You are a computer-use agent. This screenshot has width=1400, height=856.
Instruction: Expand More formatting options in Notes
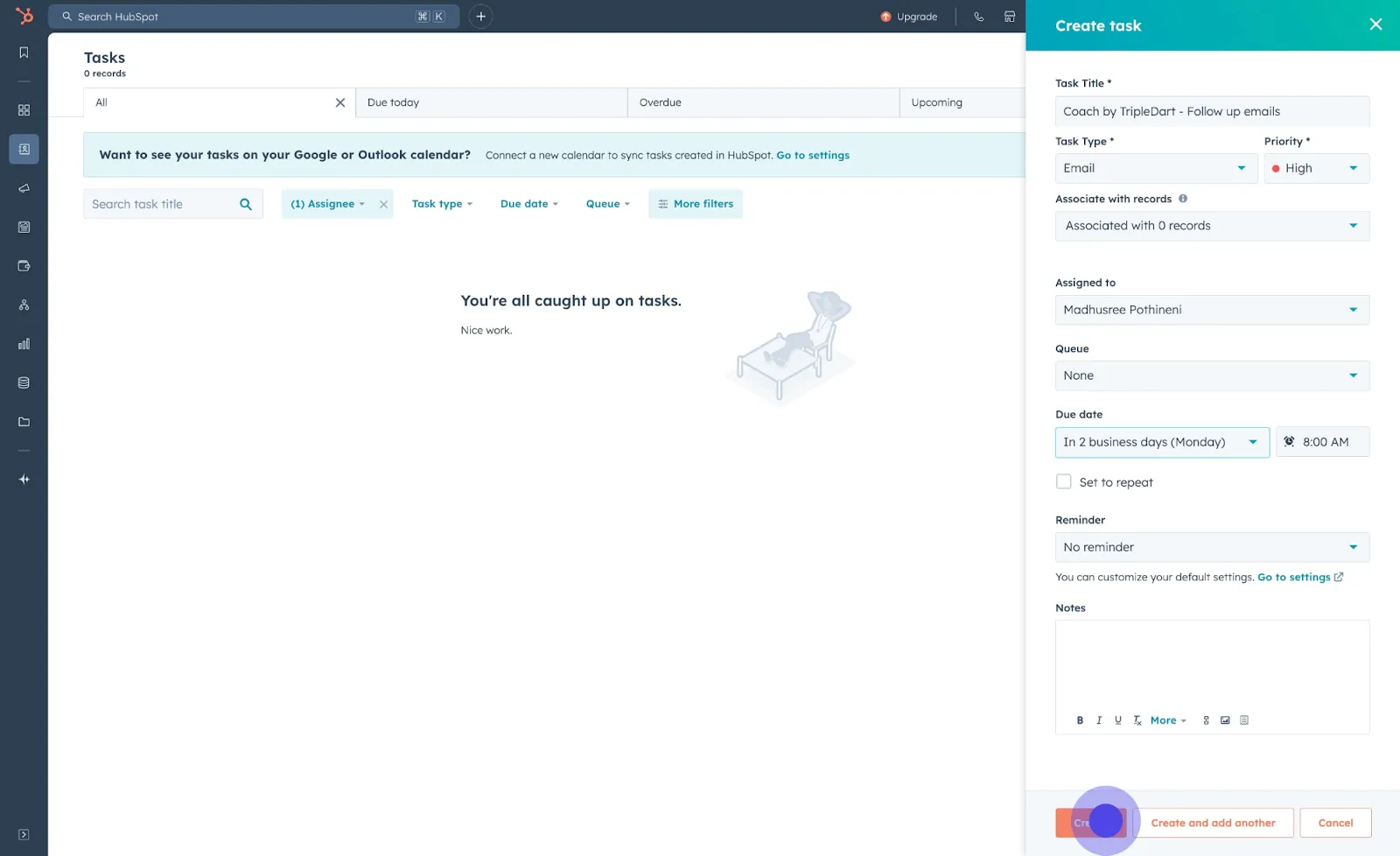1168,720
